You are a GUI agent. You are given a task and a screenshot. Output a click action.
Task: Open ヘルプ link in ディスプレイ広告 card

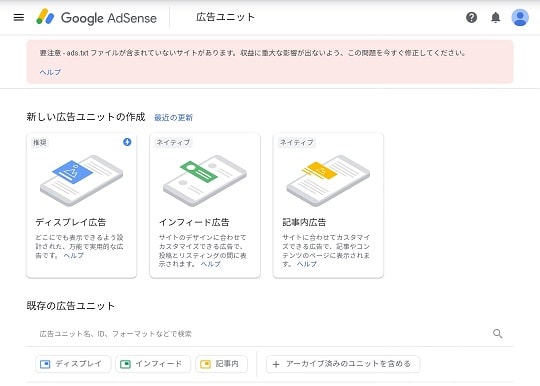[74, 255]
